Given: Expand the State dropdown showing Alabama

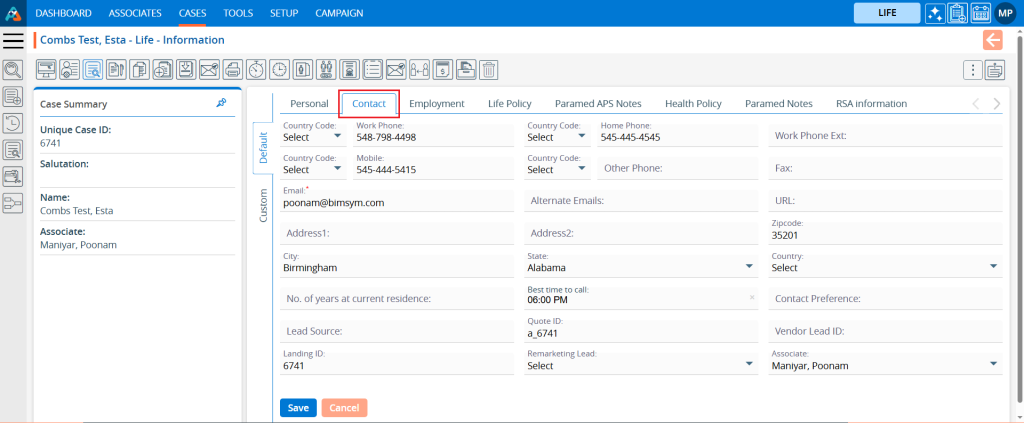Looking at the screenshot, I should [x=749, y=267].
